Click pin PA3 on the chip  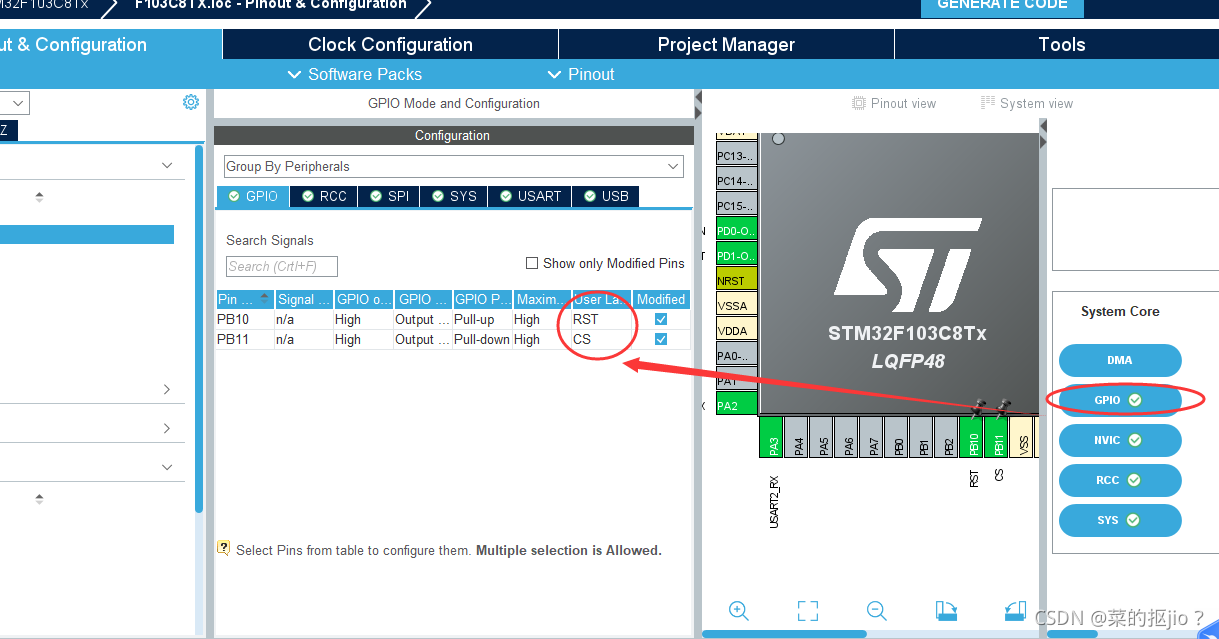pyautogui.click(x=772, y=438)
